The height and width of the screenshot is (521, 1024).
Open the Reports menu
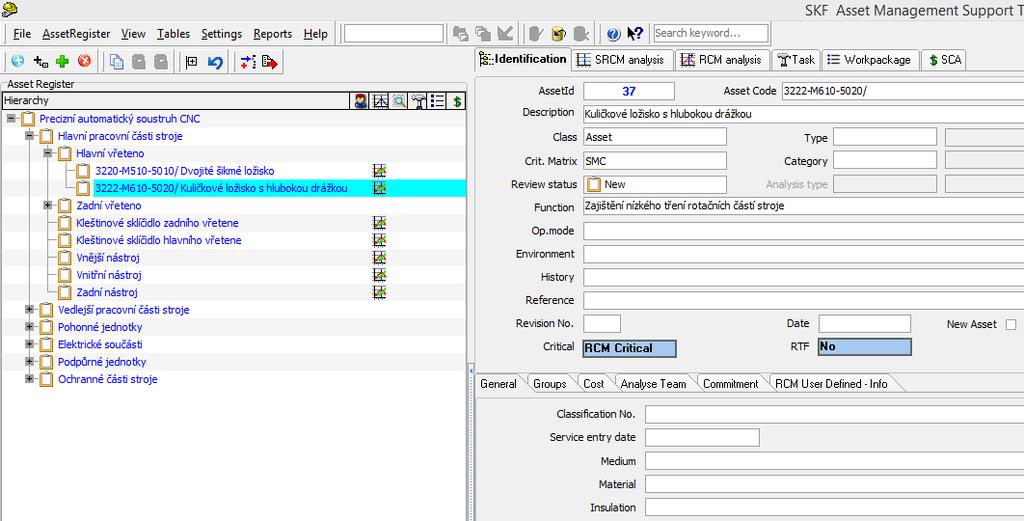tap(273, 34)
